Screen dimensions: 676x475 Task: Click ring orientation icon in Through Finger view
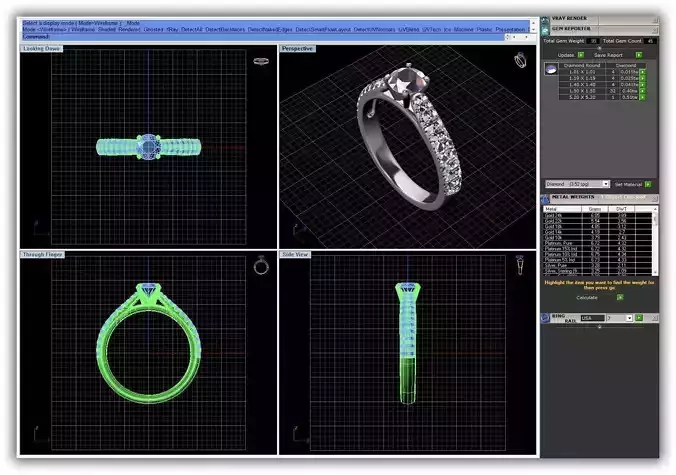click(261, 265)
